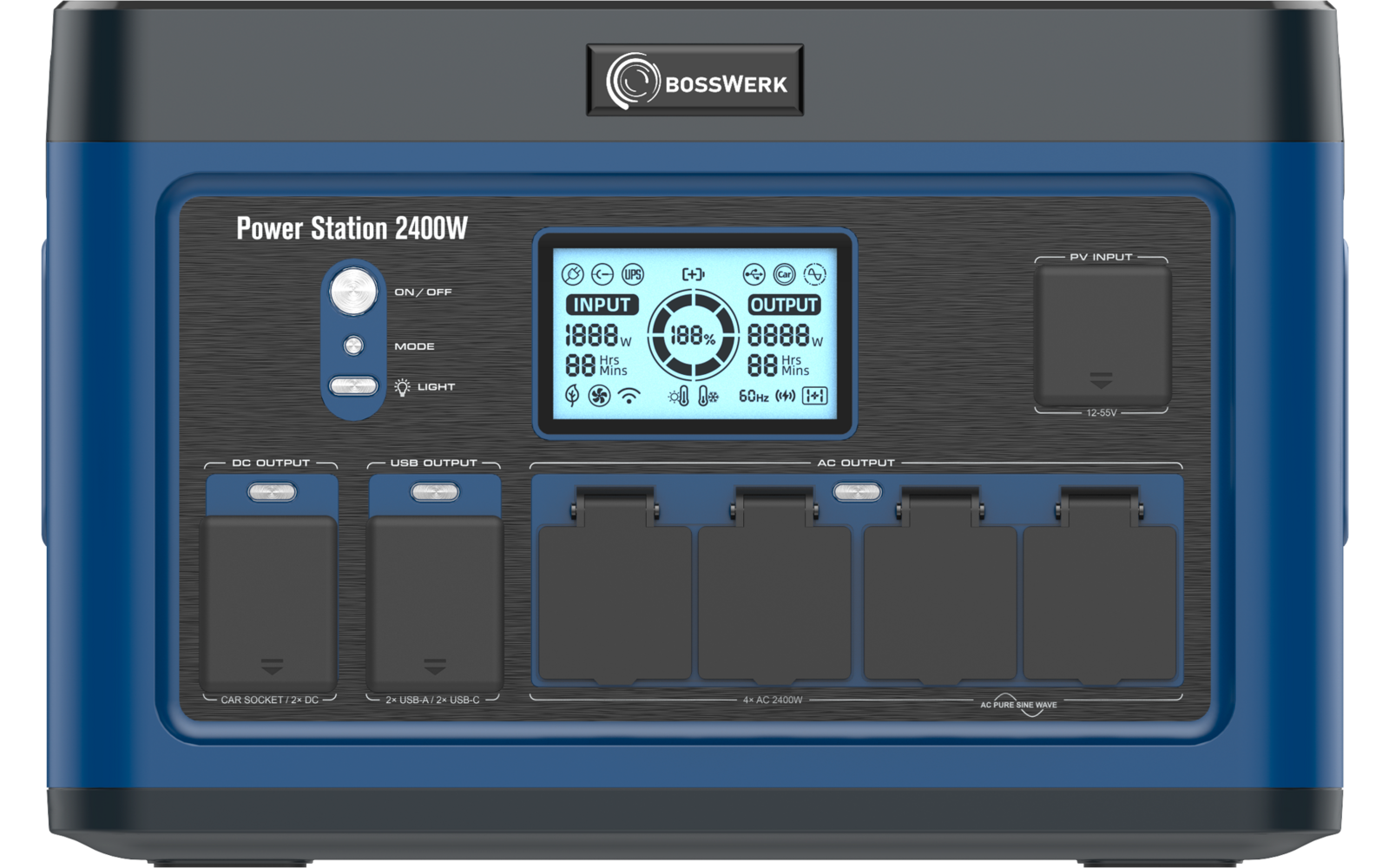The width and height of the screenshot is (1389, 868).
Task: Click the light bulb icon beside LIGHT
Action: 402,387
